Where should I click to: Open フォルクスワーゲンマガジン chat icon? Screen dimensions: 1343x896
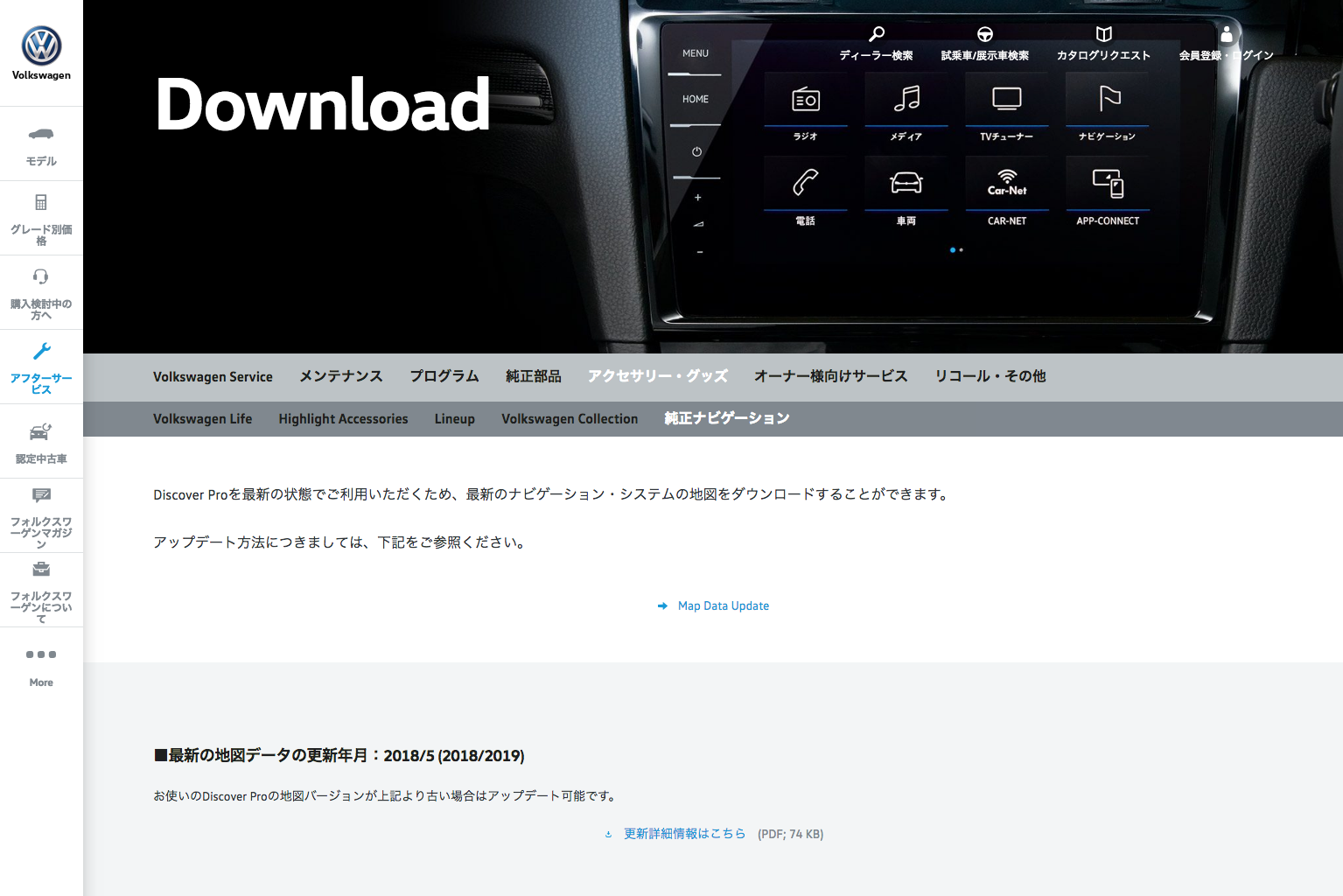pyautogui.click(x=41, y=495)
